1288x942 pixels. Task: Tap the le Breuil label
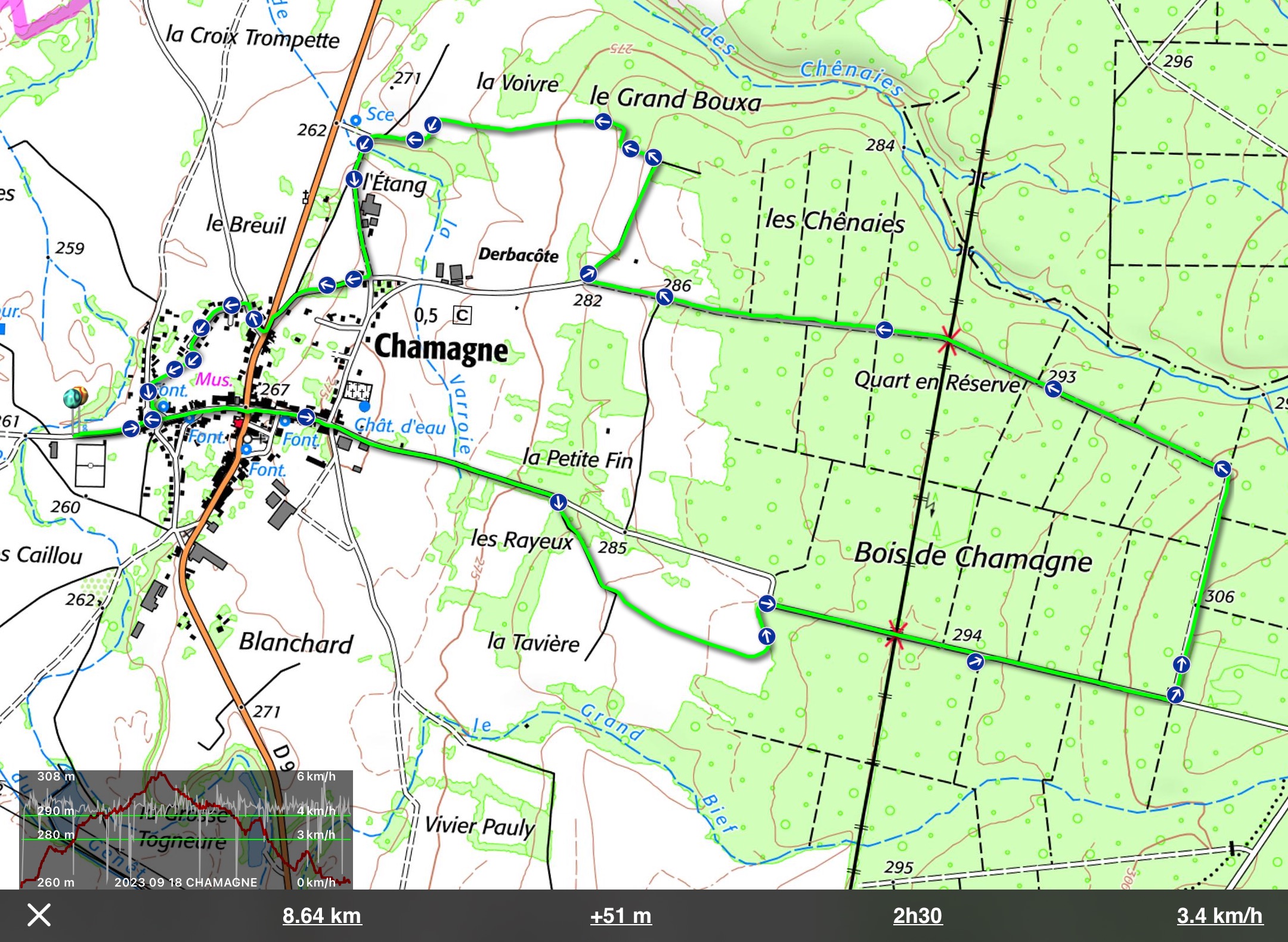246,224
